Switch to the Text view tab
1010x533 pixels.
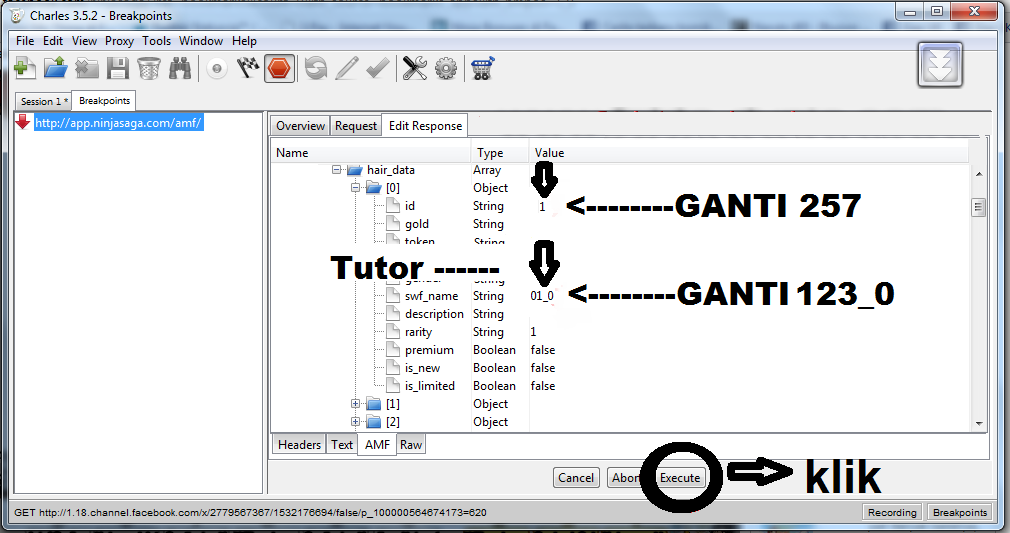point(341,444)
